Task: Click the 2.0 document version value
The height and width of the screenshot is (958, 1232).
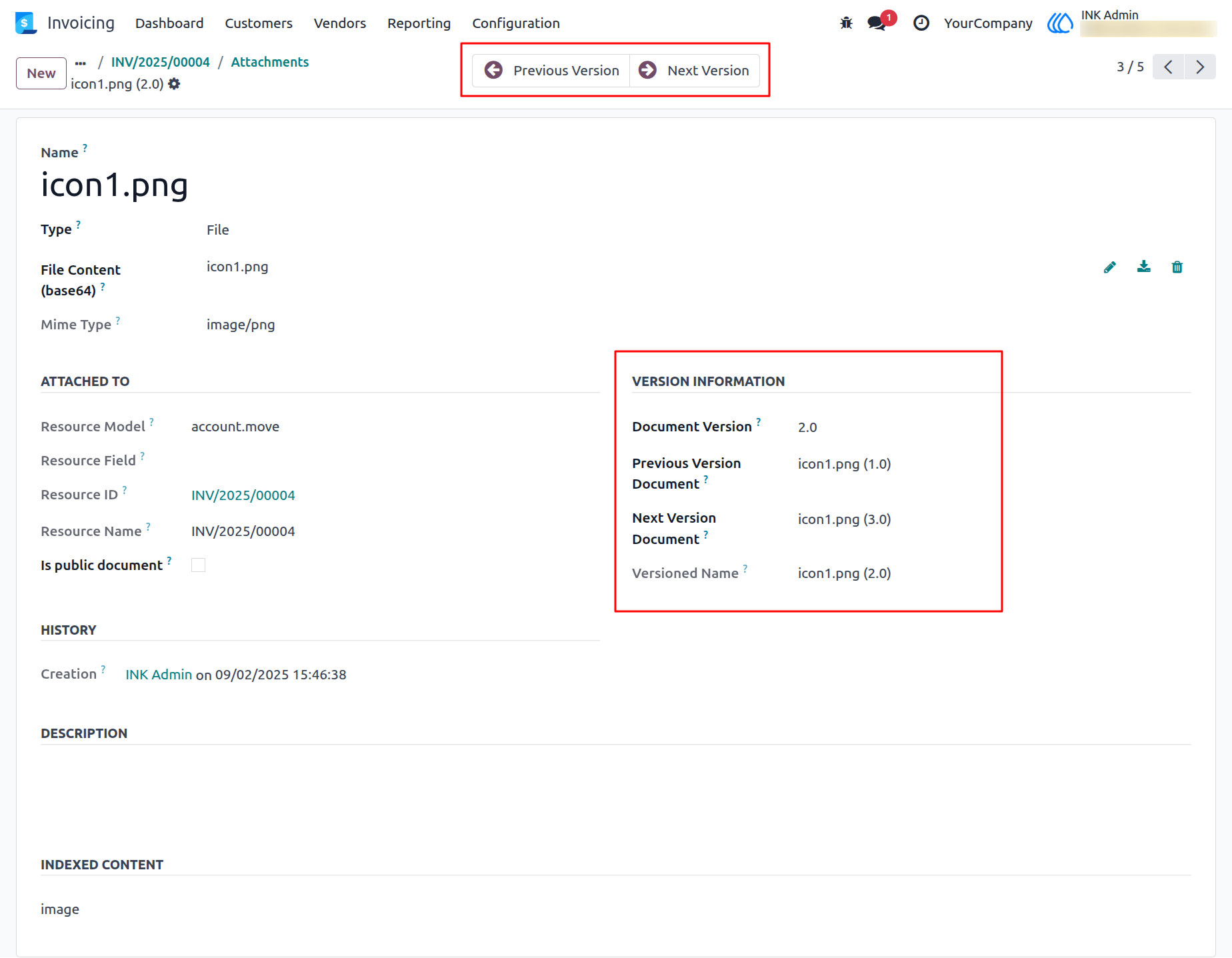Action: (807, 427)
